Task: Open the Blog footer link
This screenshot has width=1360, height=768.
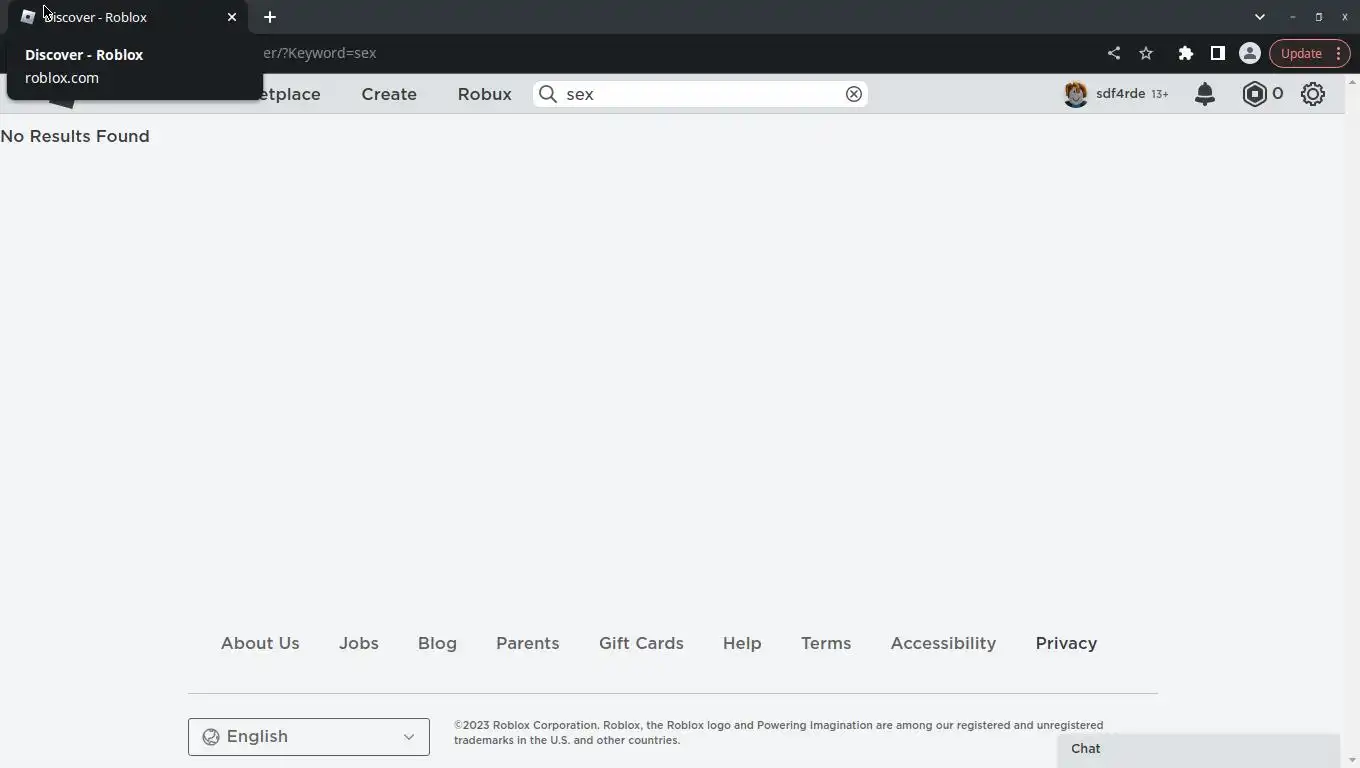Action: point(437,643)
